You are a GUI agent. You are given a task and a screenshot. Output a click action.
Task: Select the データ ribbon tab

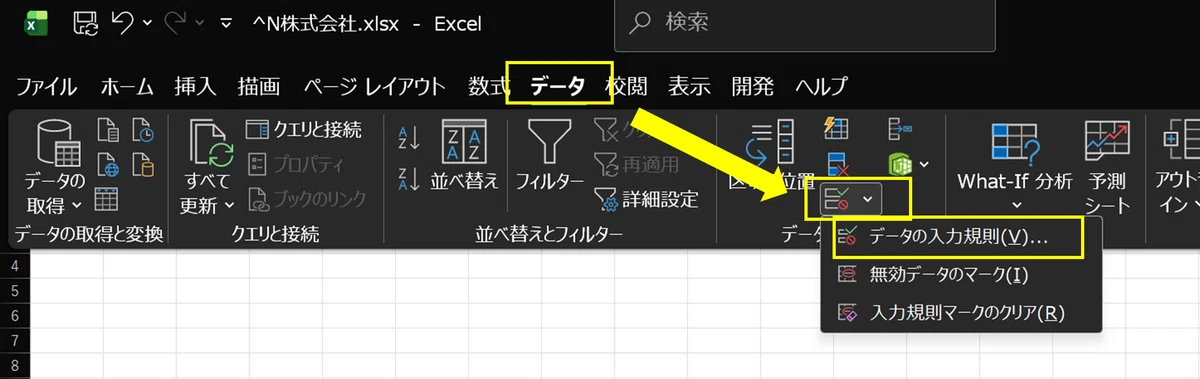pyautogui.click(x=558, y=86)
